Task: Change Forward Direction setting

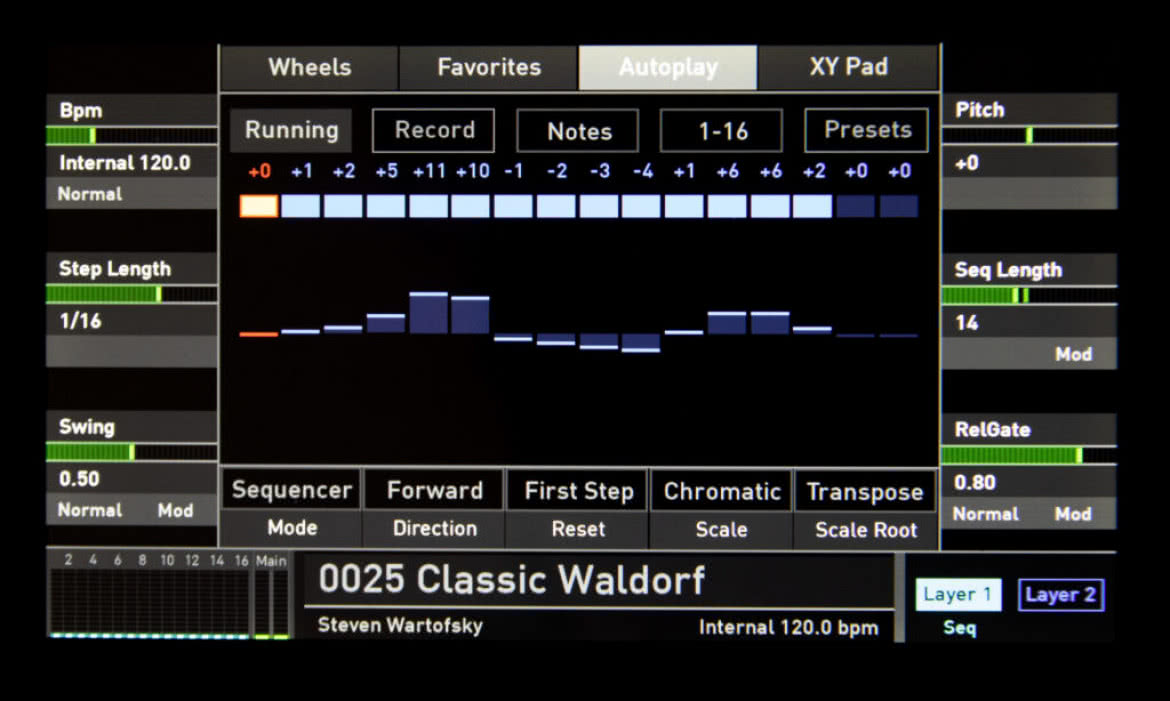Action: 434,508
